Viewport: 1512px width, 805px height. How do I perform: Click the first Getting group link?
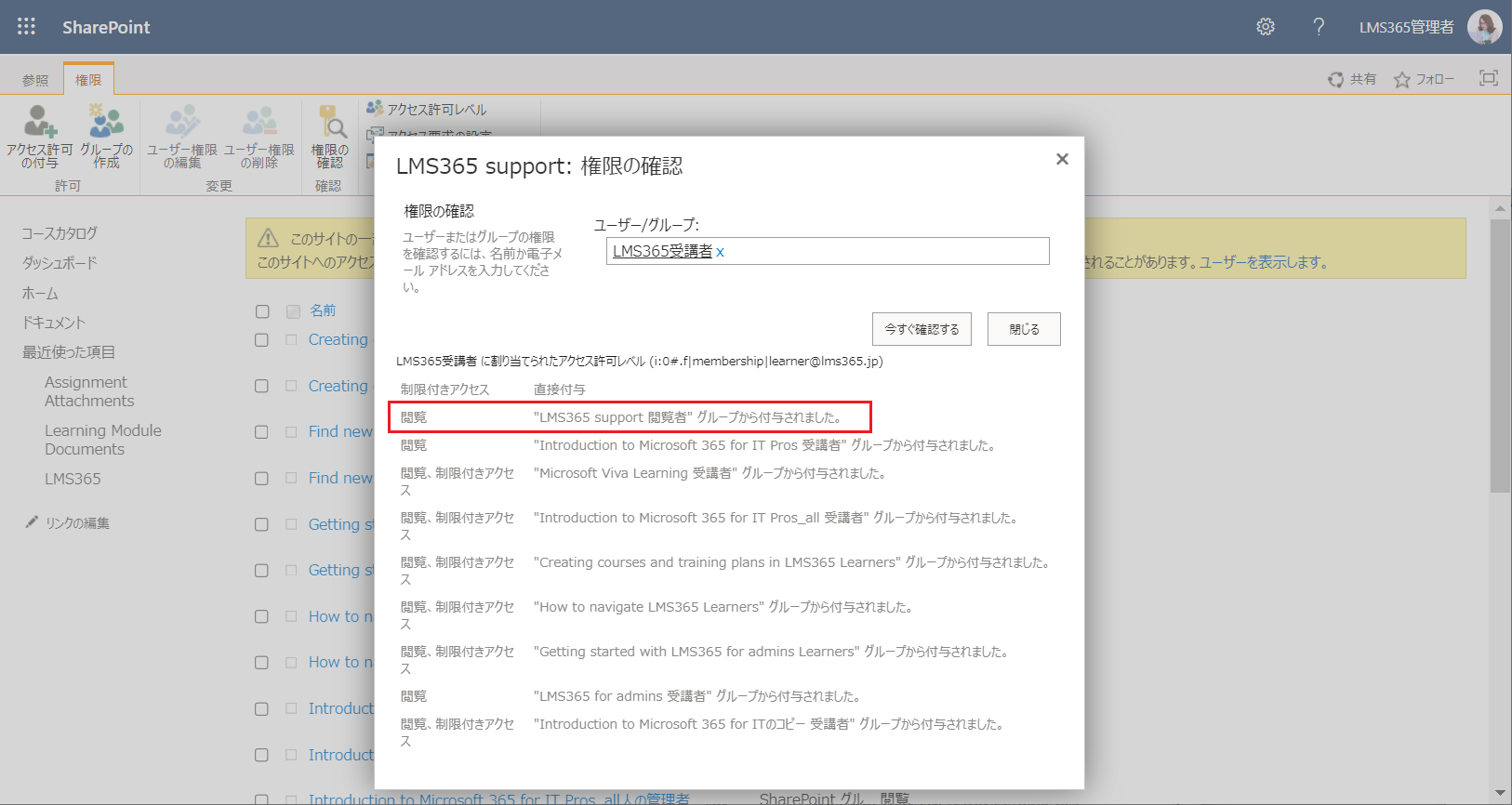tap(340, 524)
